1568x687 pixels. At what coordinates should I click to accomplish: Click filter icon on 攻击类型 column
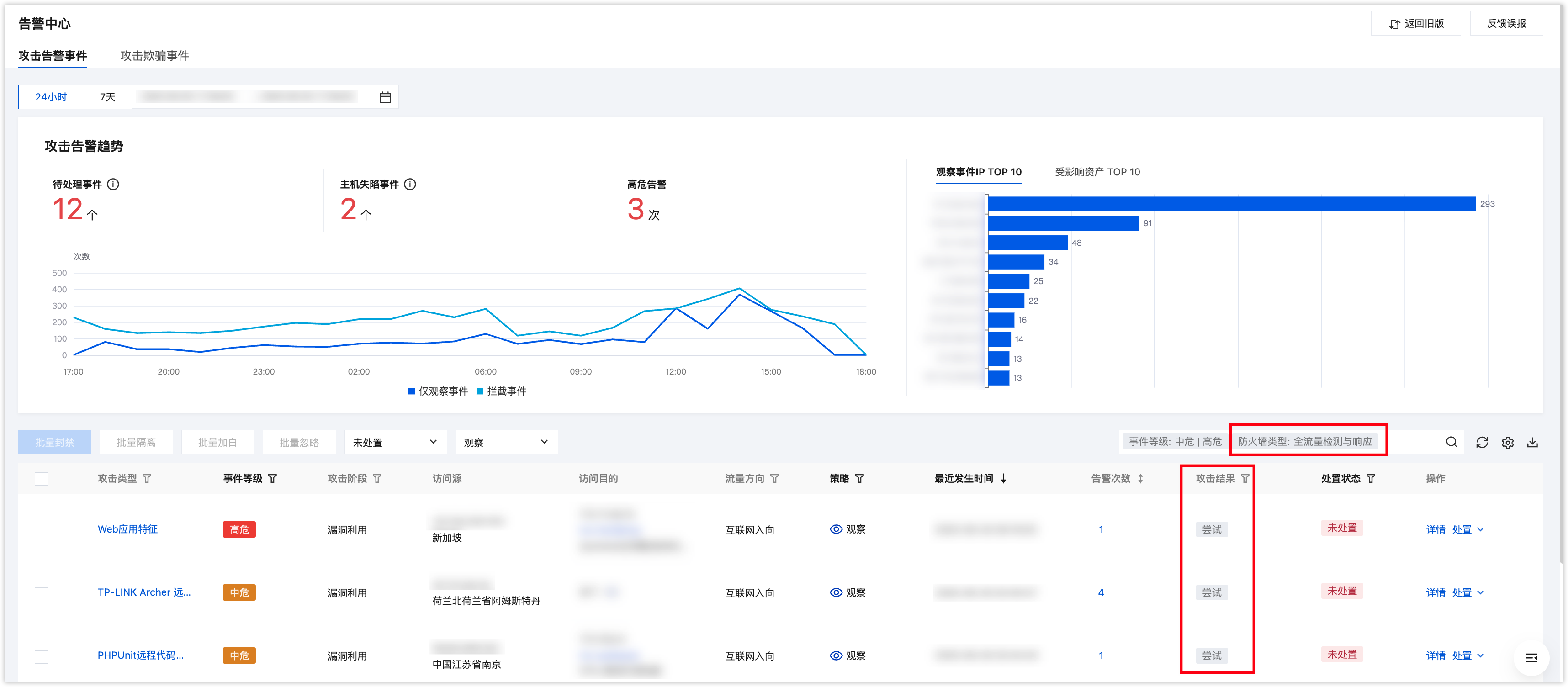click(x=147, y=479)
